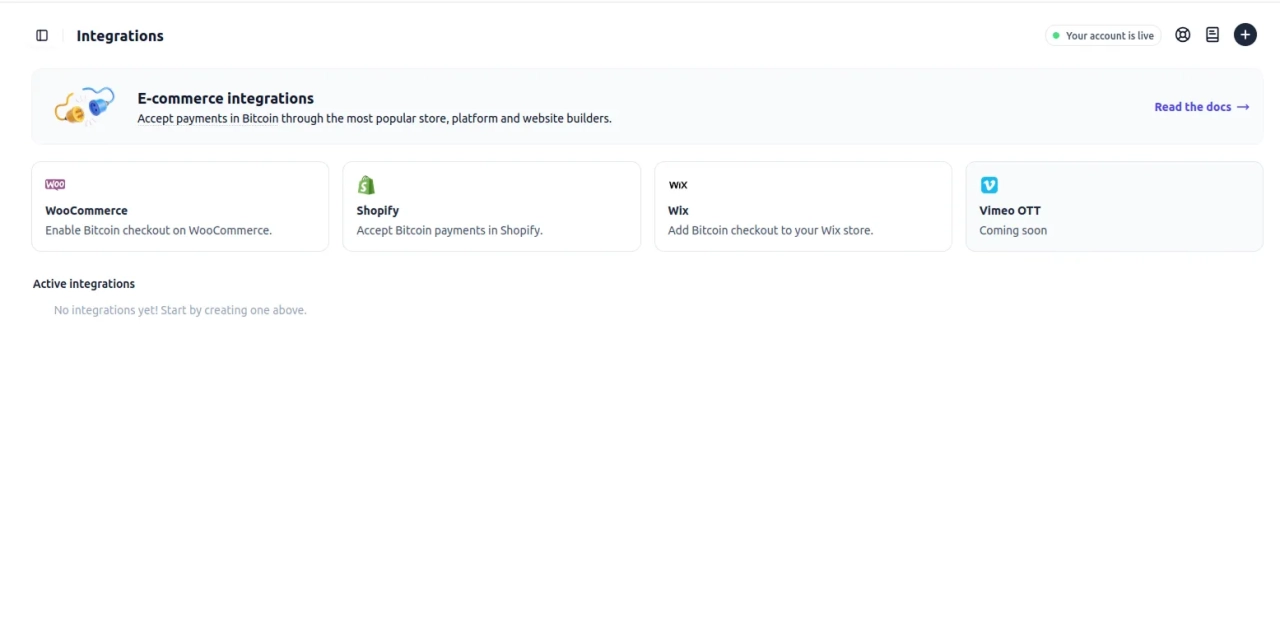Click the dark plus button to create
Viewport: 1280px width, 640px height.
click(1245, 34)
